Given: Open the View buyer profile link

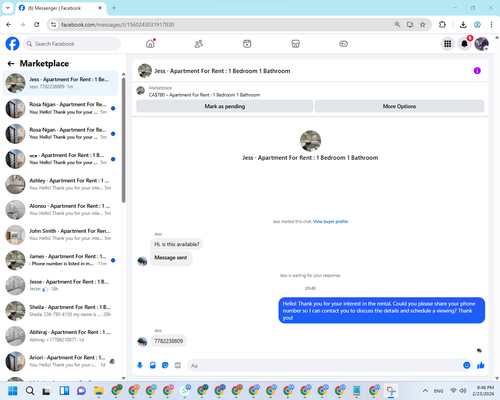Looking at the screenshot, I should coord(330,221).
